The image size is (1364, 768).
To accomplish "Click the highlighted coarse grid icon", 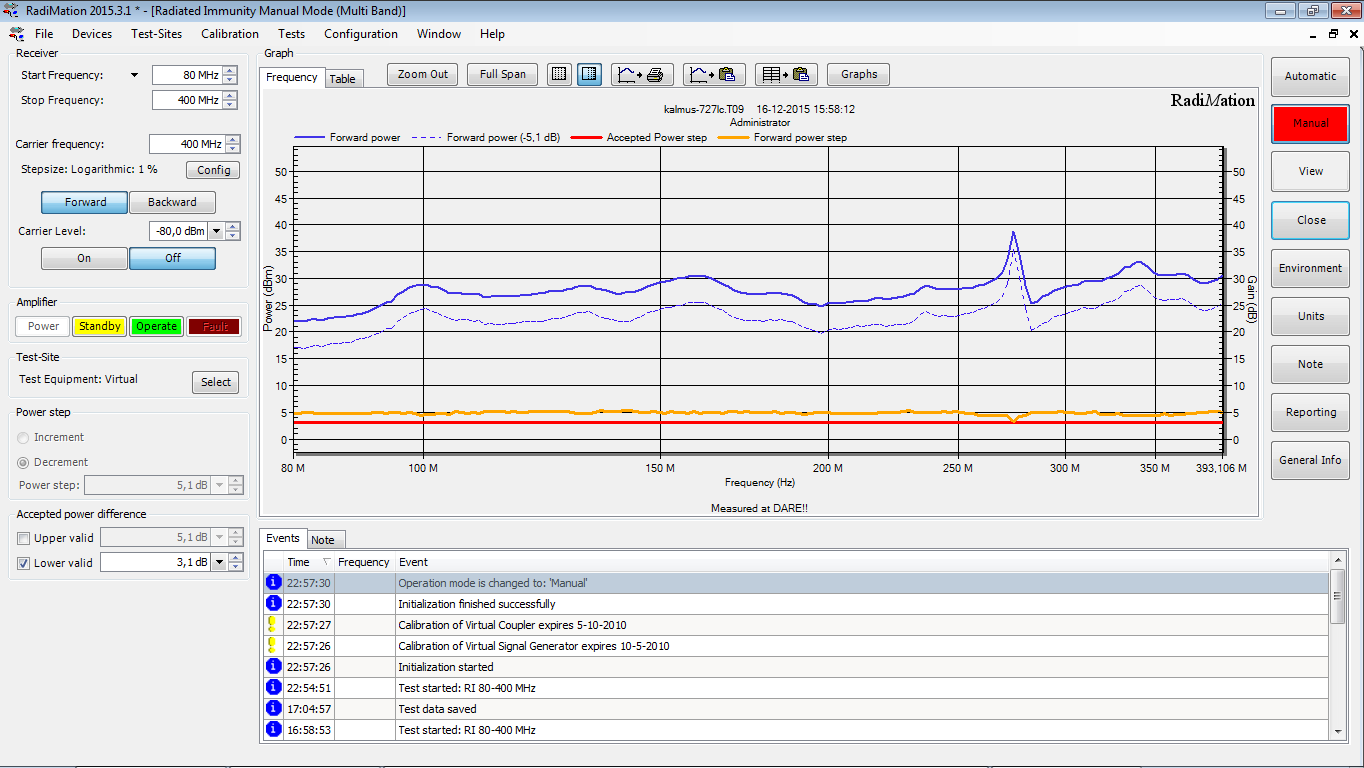I will tap(590, 74).
